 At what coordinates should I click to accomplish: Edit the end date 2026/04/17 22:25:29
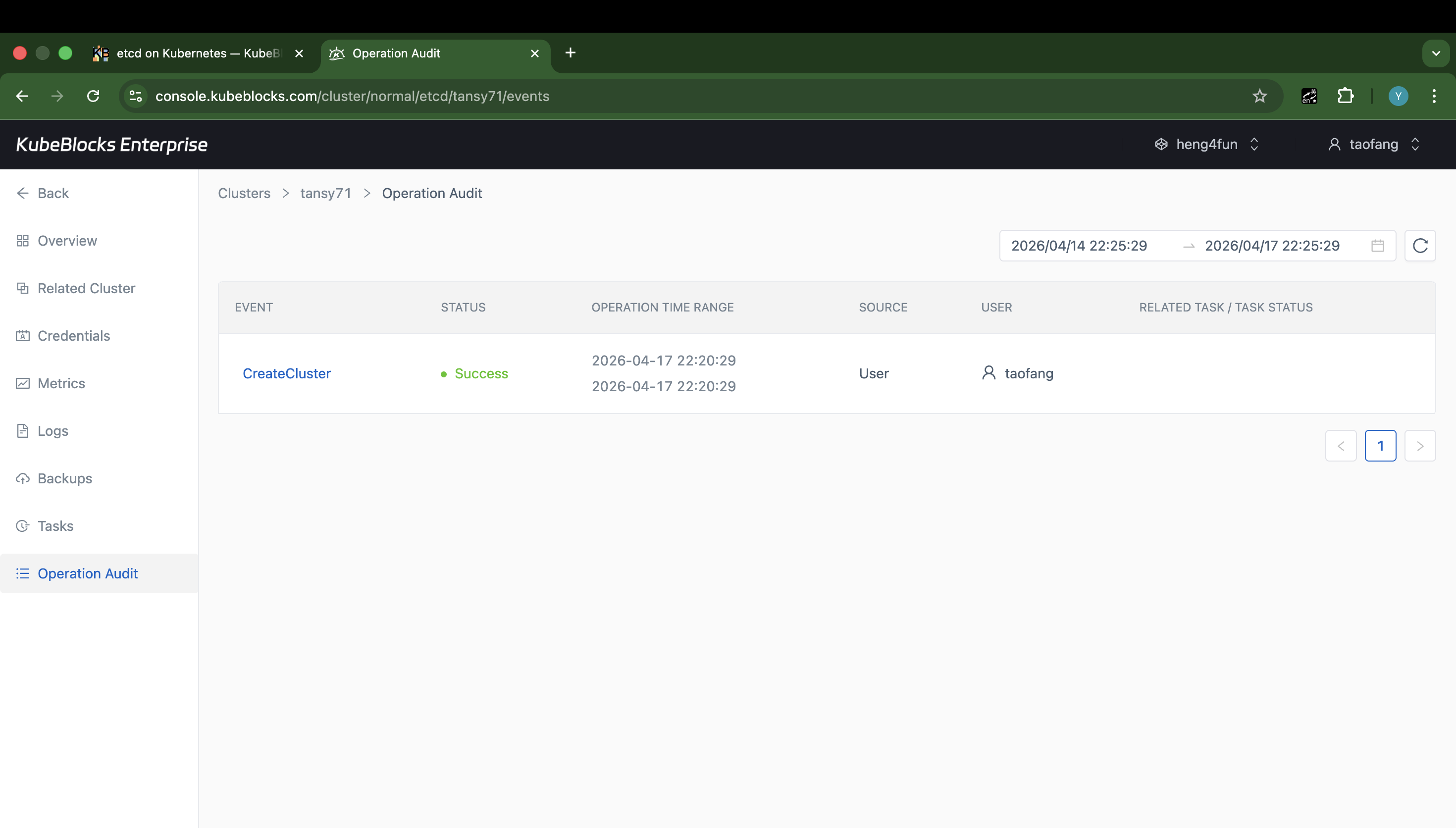(1272, 246)
